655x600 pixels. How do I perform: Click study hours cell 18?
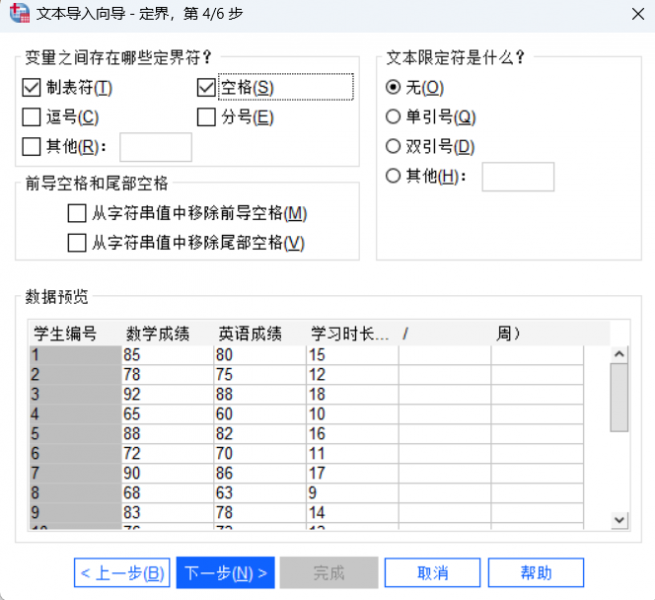(x=352, y=394)
